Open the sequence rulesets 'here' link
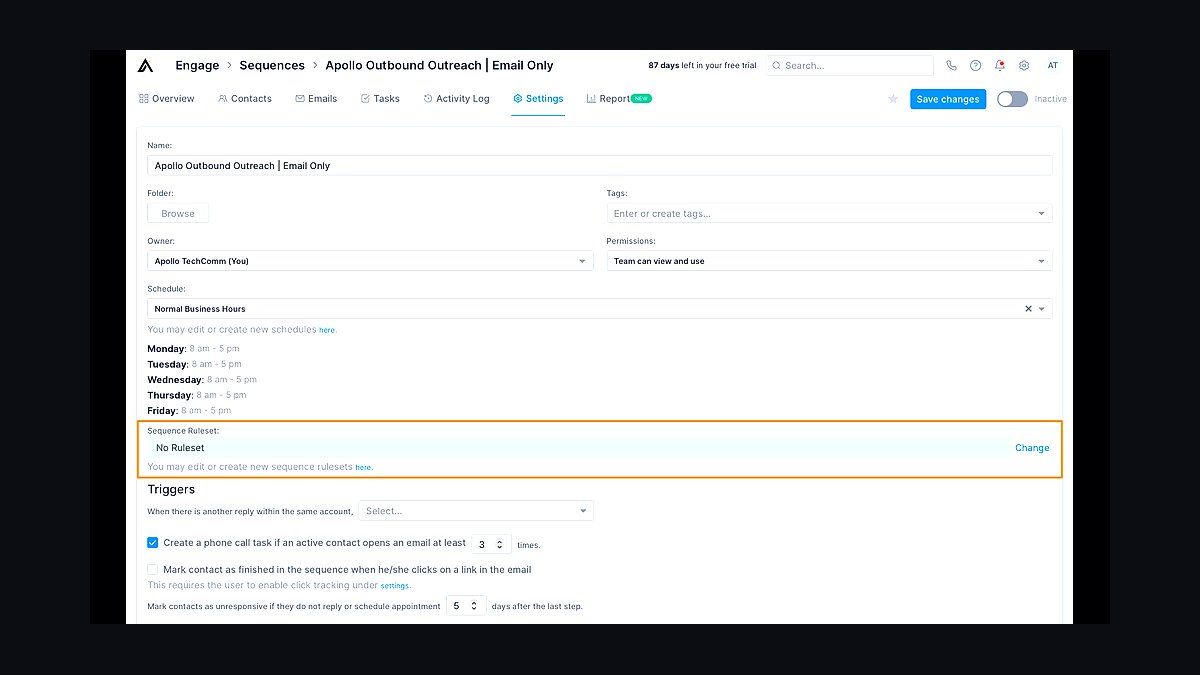 [363, 467]
